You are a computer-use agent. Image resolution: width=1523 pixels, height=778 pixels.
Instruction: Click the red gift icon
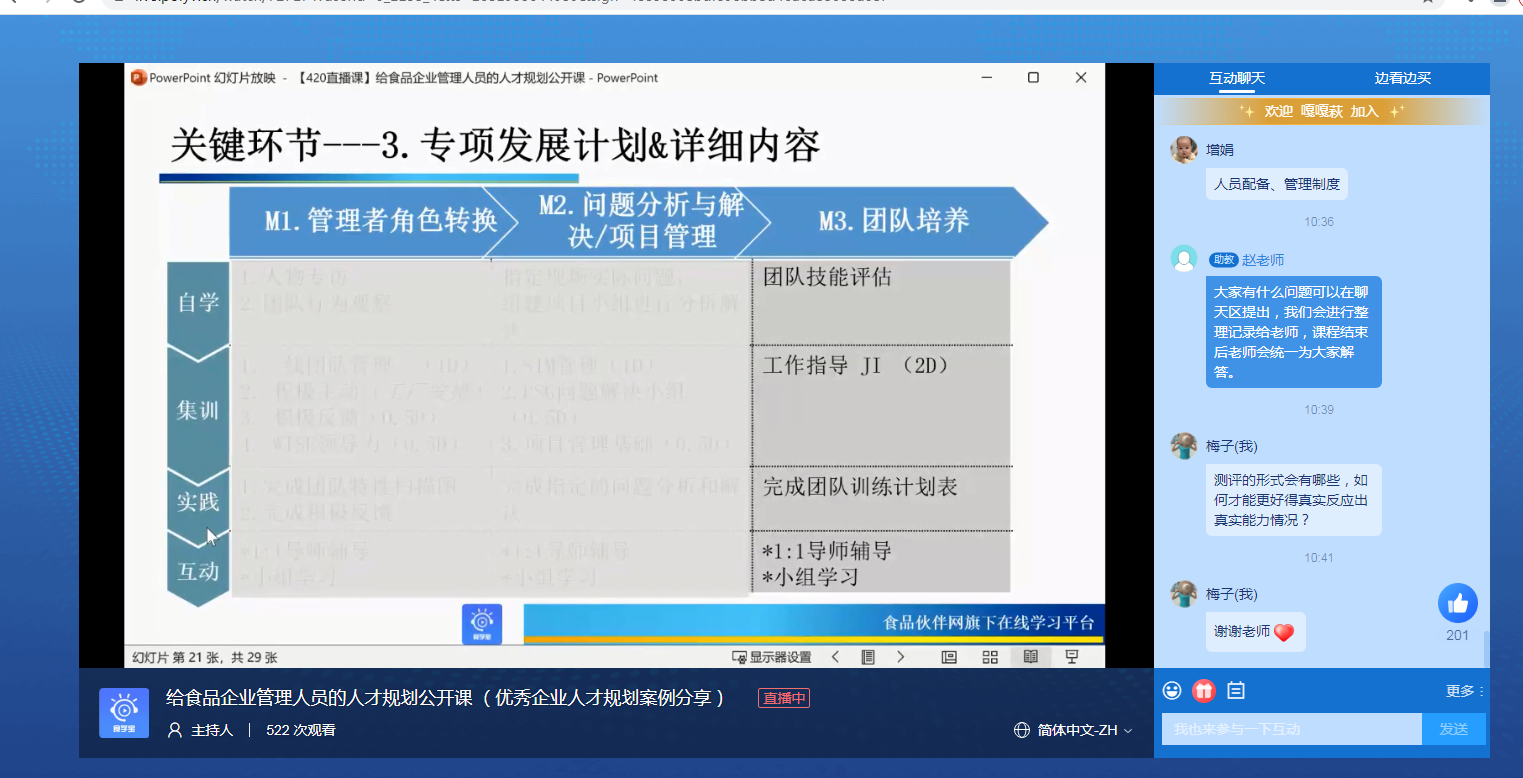tap(1204, 691)
